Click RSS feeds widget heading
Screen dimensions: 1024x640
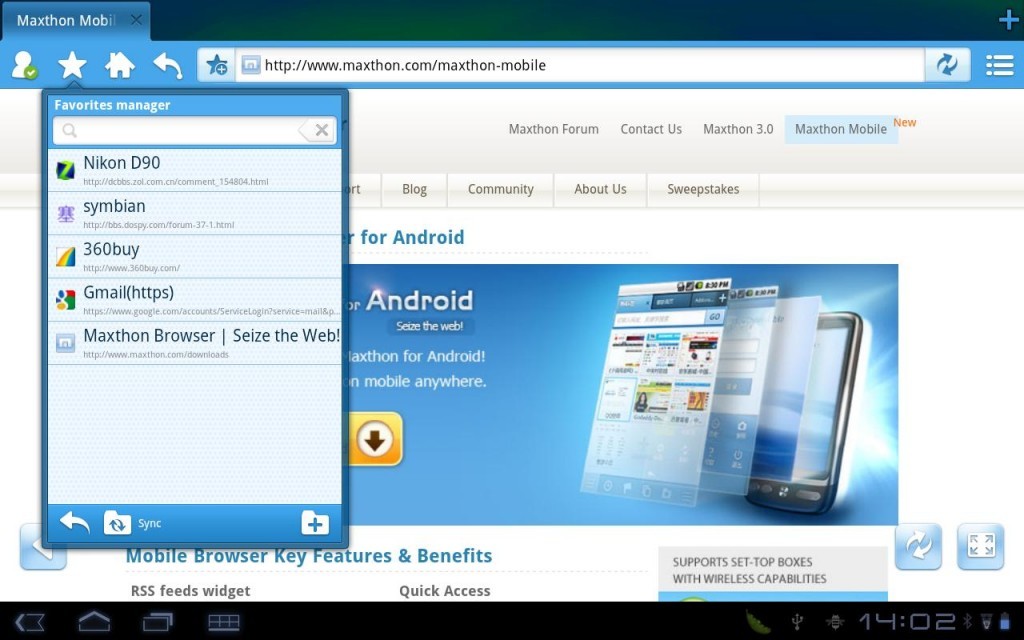point(190,591)
